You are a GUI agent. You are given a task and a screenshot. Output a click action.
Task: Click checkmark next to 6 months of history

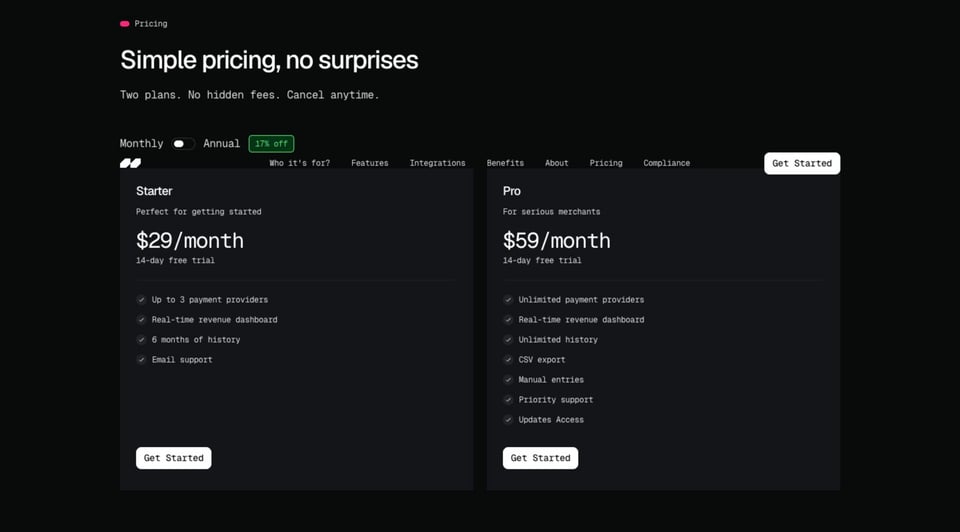[x=141, y=340]
